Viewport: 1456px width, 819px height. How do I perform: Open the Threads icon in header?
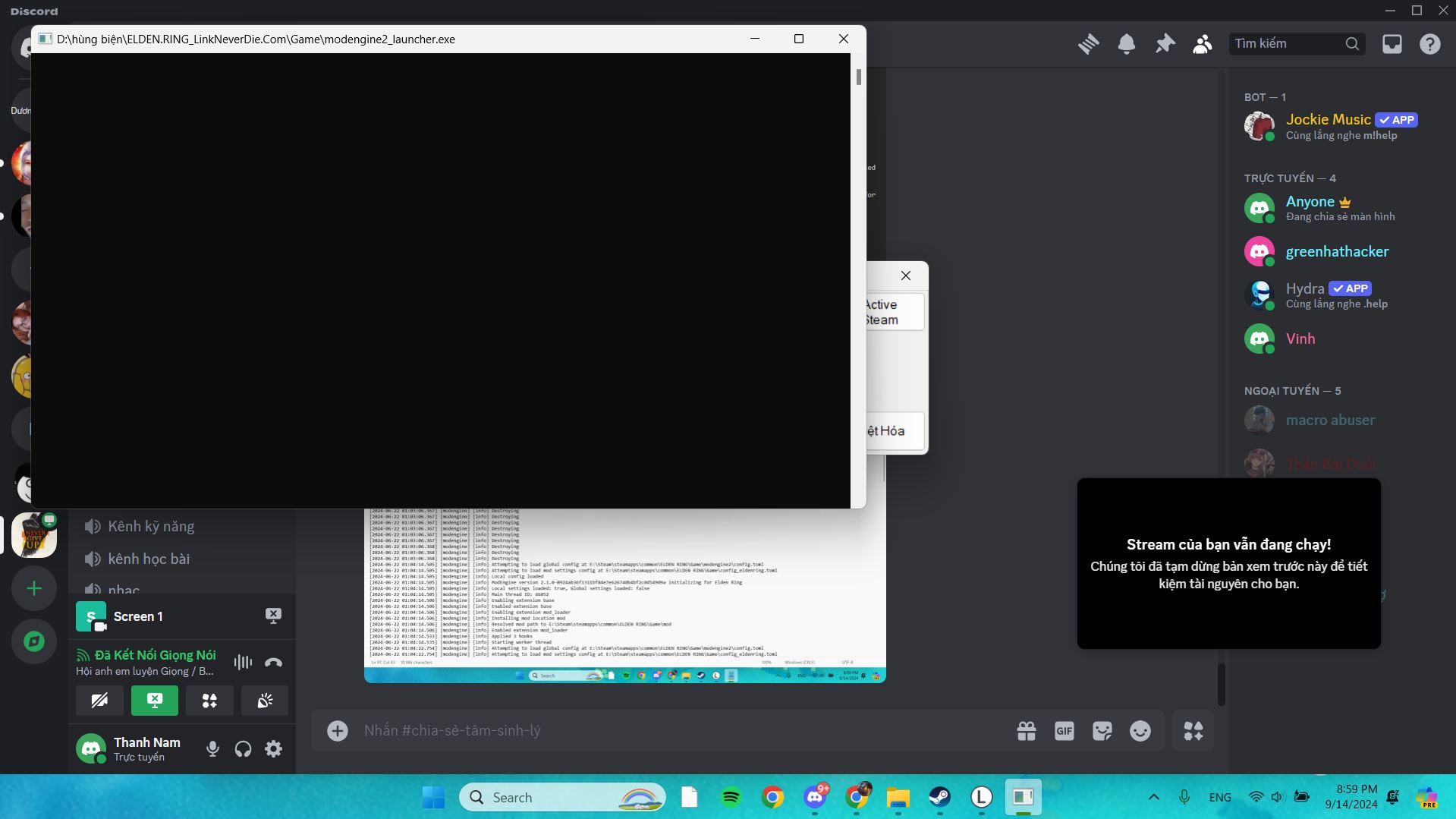1089,44
